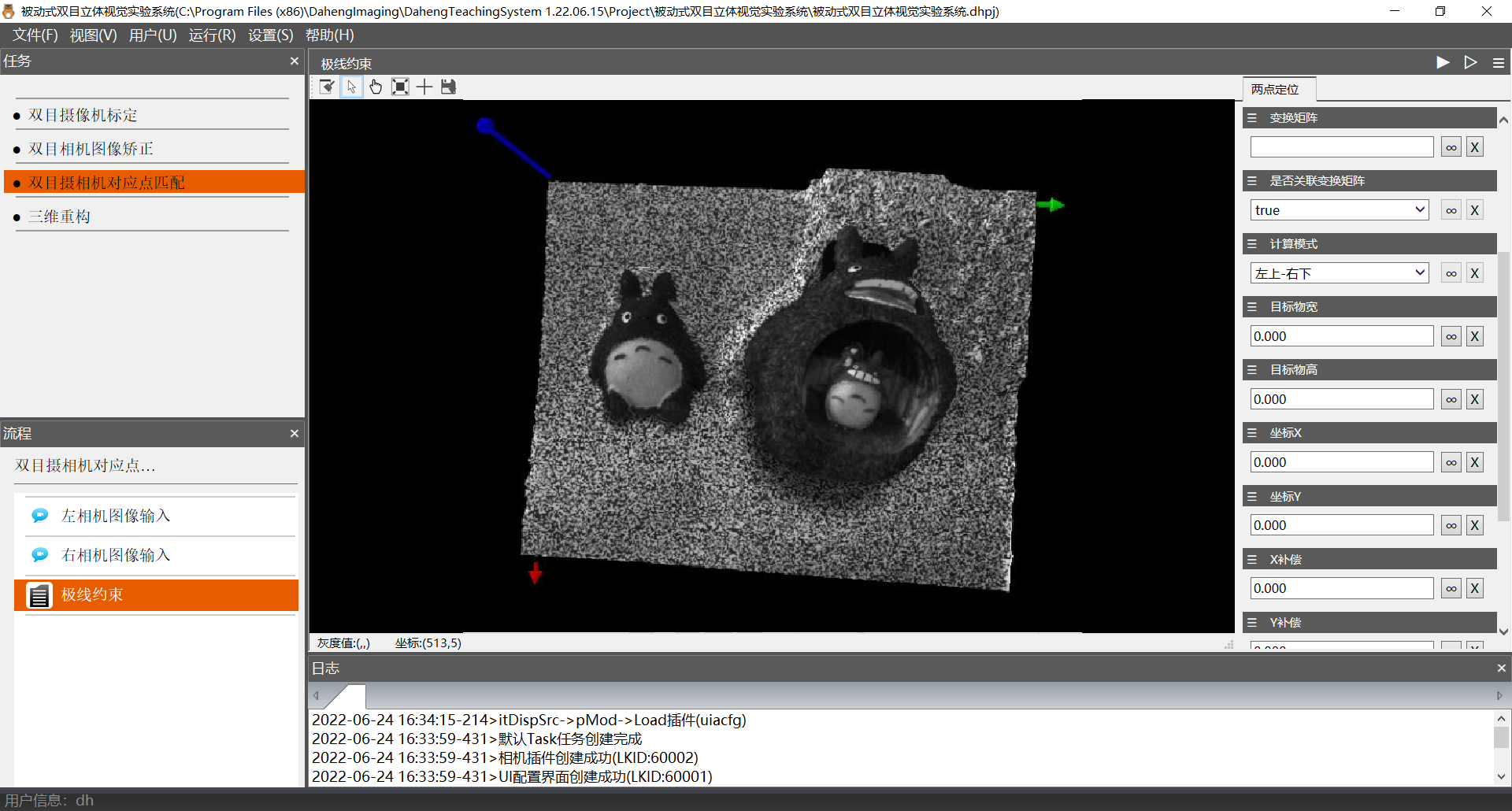Click the 坐标Y section menu icon
Image resolution: width=1512 pixels, height=811 pixels.
click(1252, 497)
